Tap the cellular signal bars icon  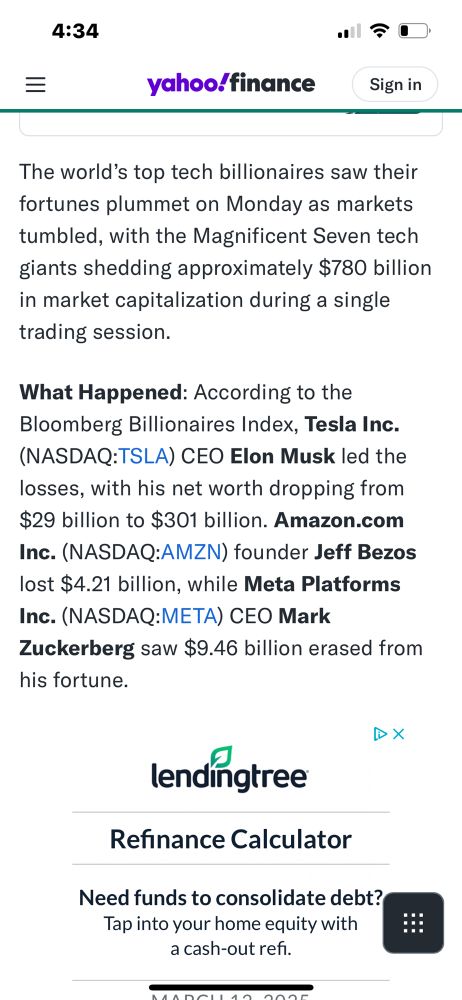[349, 31]
